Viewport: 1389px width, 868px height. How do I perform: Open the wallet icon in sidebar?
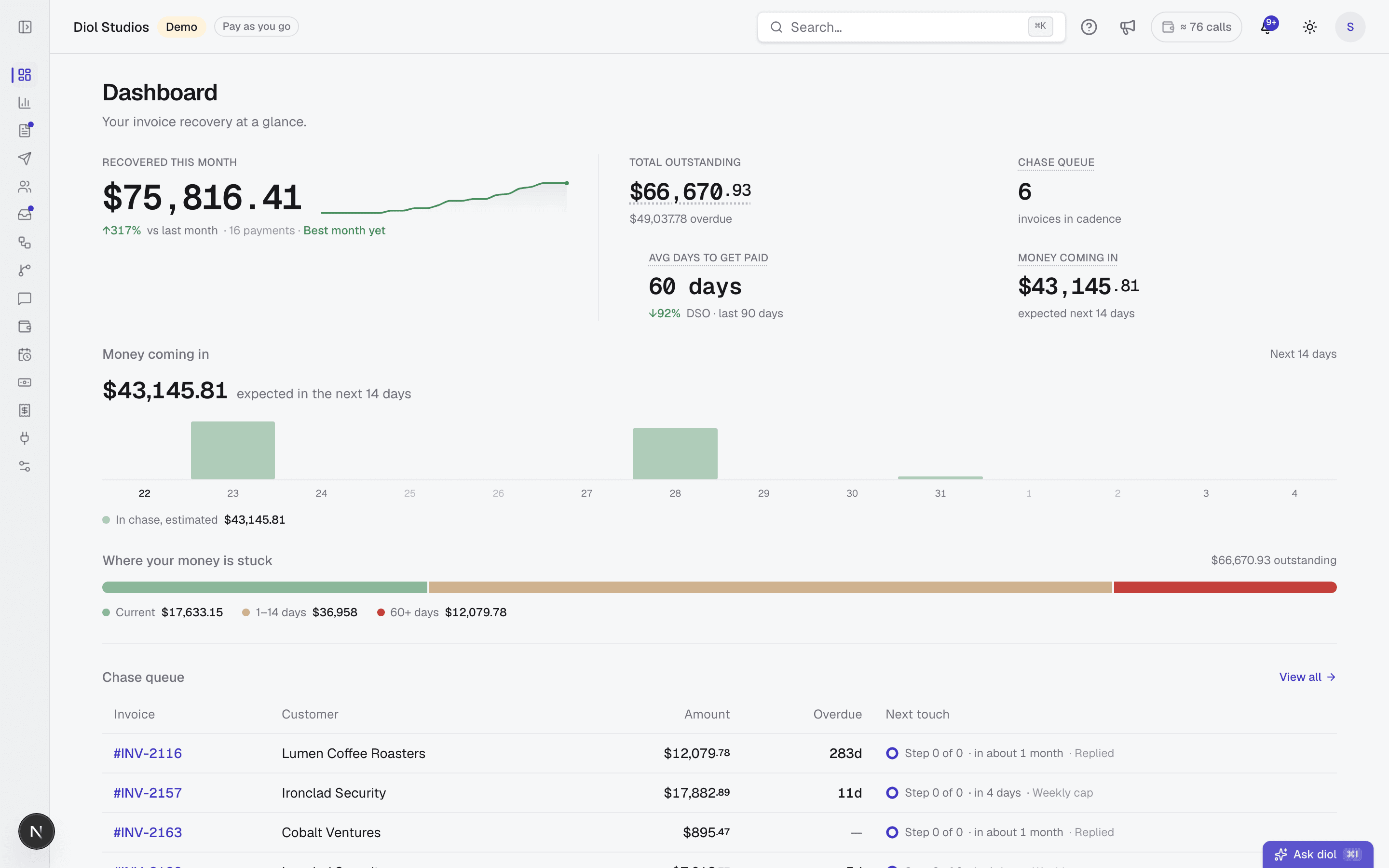tap(25, 326)
